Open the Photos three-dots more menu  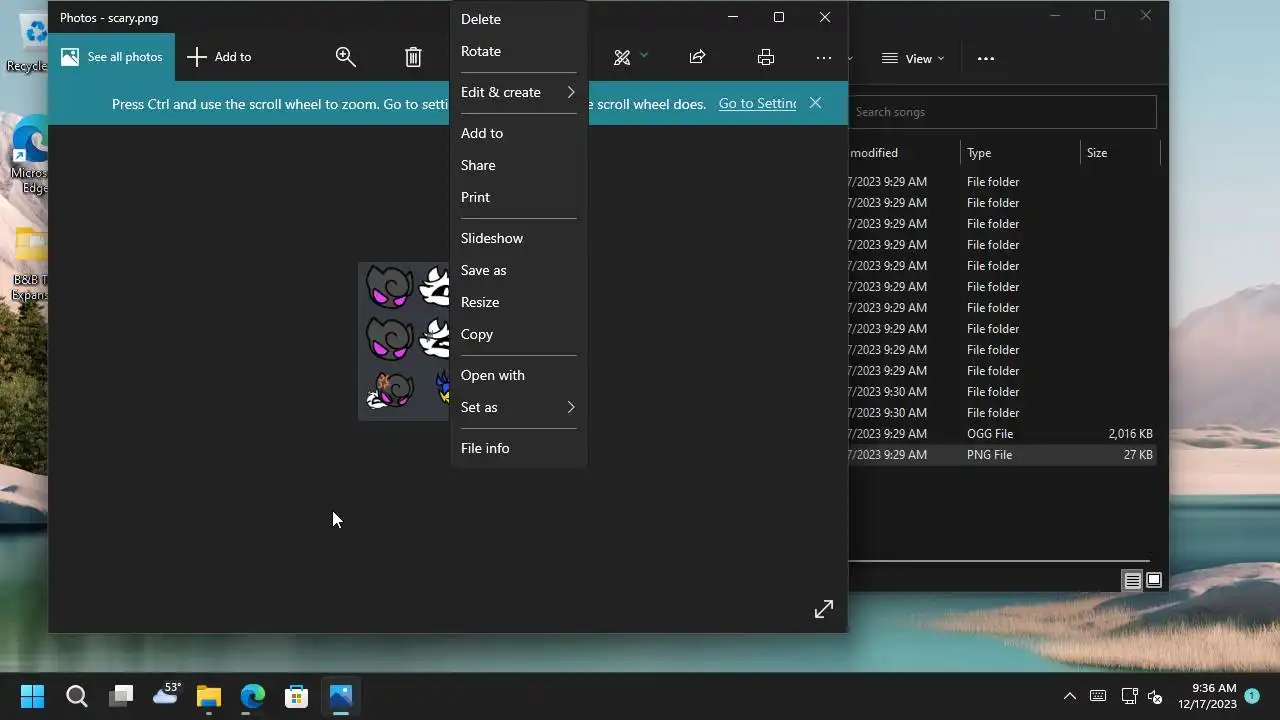tap(824, 57)
